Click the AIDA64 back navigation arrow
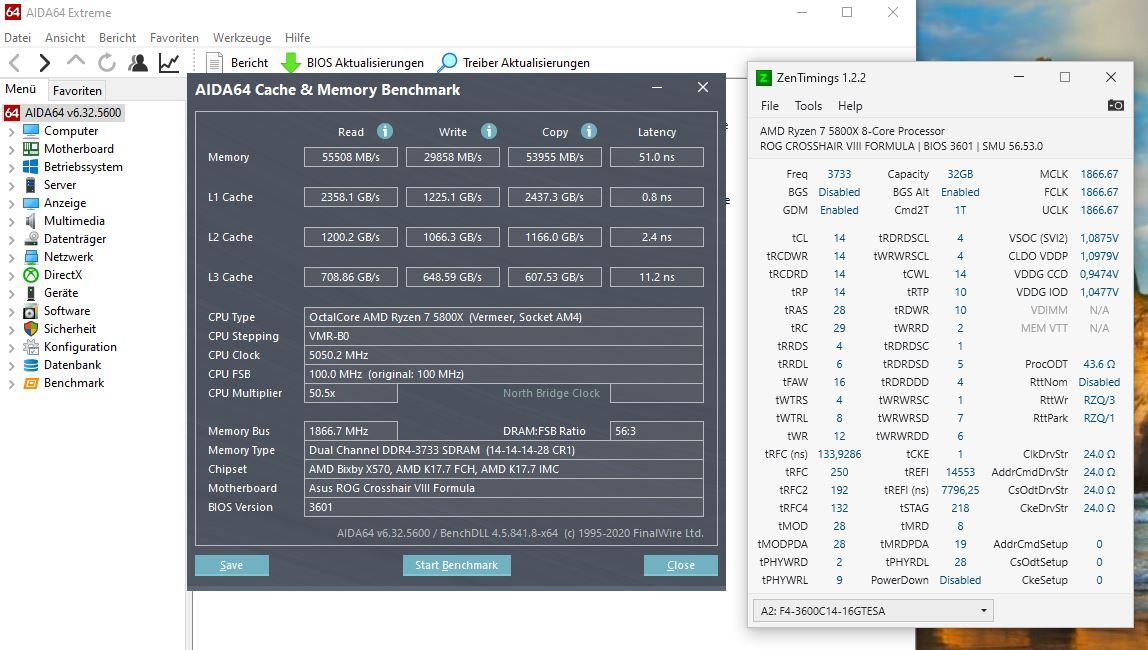This screenshot has height=650, width=1148. click(14, 63)
